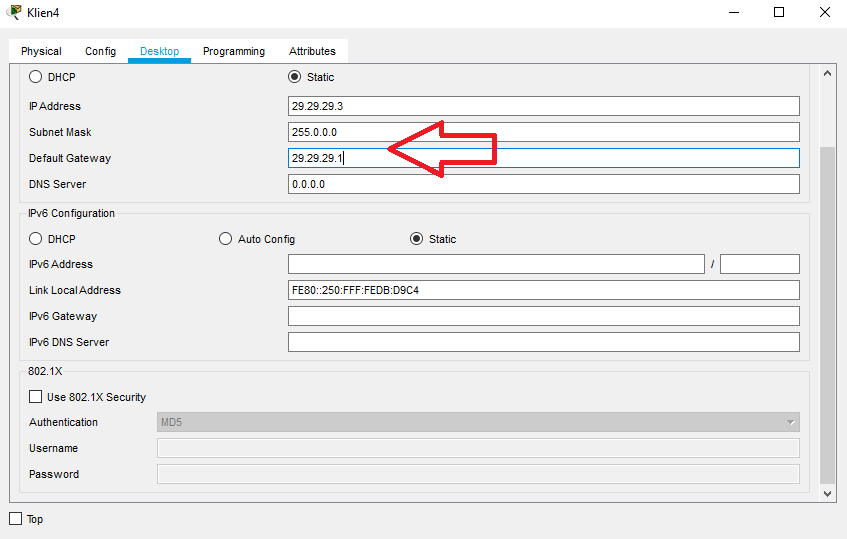The width and height of the screenshot is (847, 539).
Task: Enable Use 802.1X Security checkbox
Action: (36, 397)
